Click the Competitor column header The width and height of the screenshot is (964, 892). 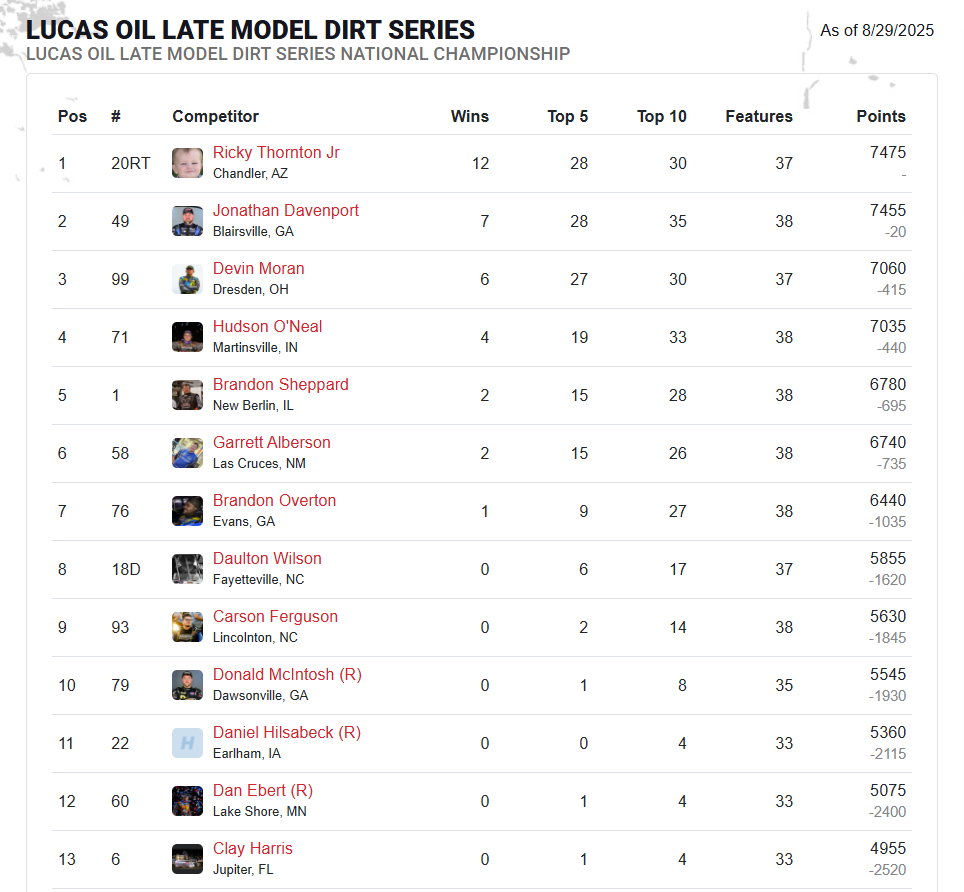tap(216, 116)
